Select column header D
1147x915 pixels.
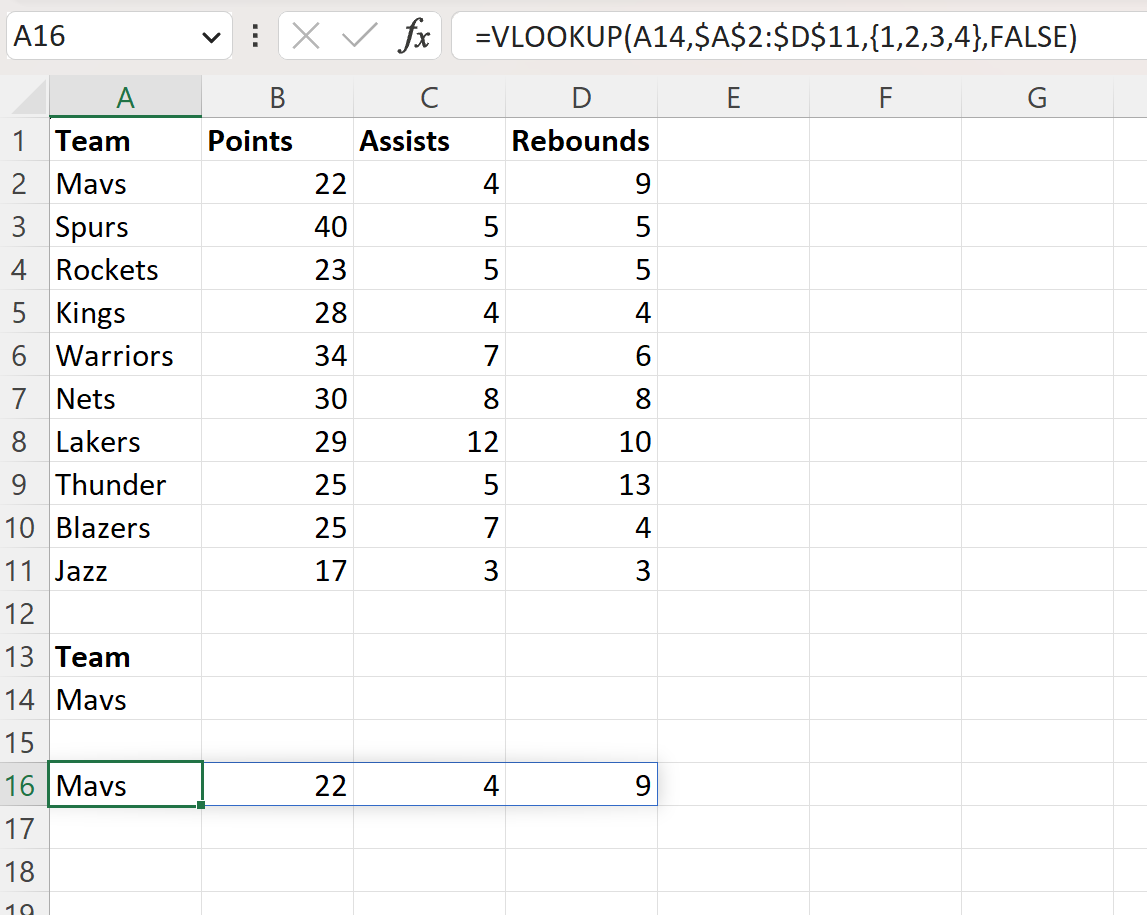pyautogui.click(x=581, y=97)
